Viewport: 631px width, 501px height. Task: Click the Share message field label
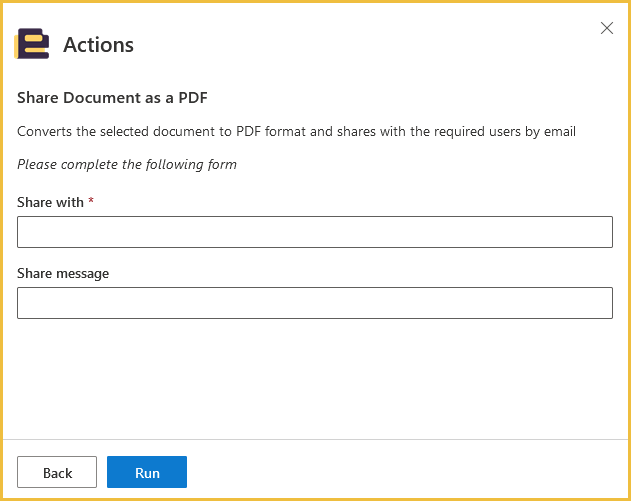(x=63, y=274)
